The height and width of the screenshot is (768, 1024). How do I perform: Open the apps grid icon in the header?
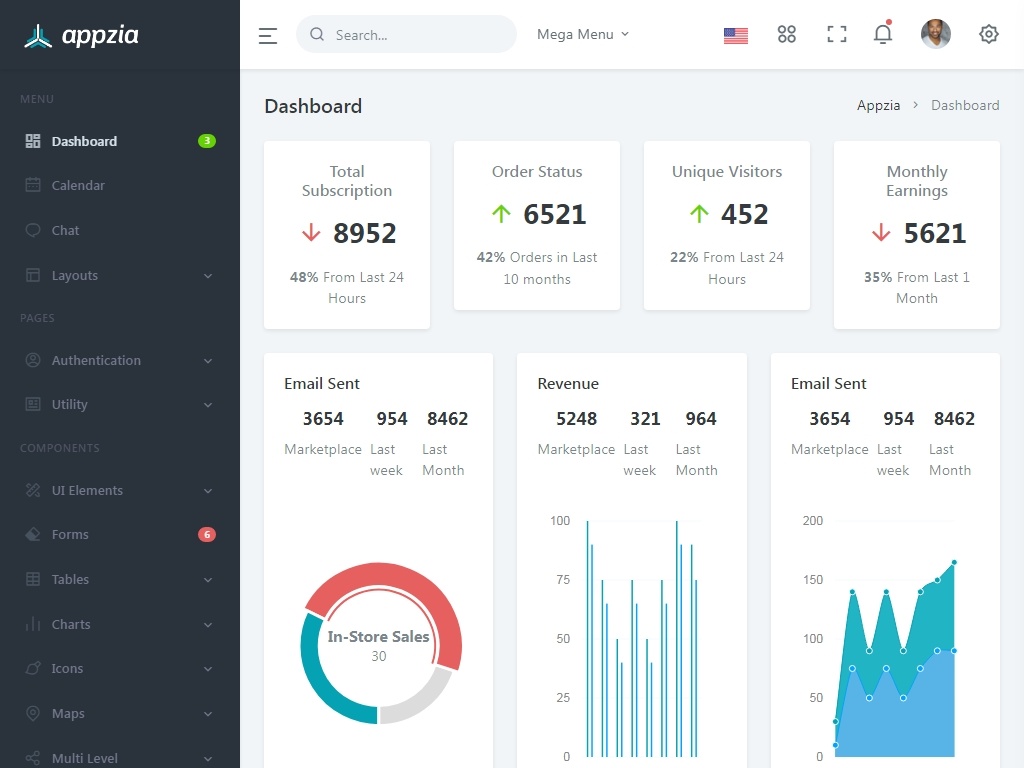pyautogui.click(x=786, y=34)
